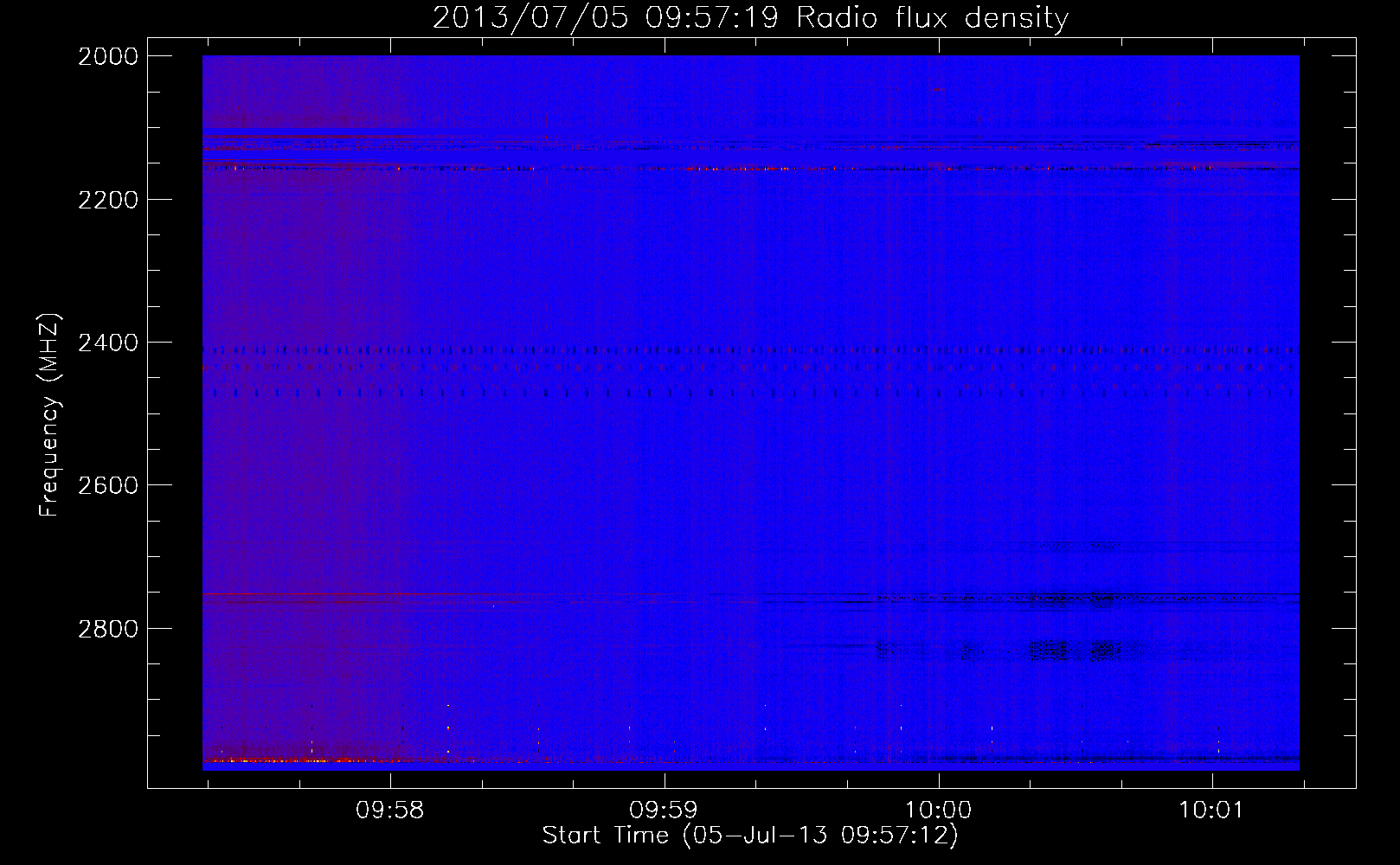The image size is (1400, 865).
Task: Click the 2400 frequency tick label
Action: click(x=108, y=343)
